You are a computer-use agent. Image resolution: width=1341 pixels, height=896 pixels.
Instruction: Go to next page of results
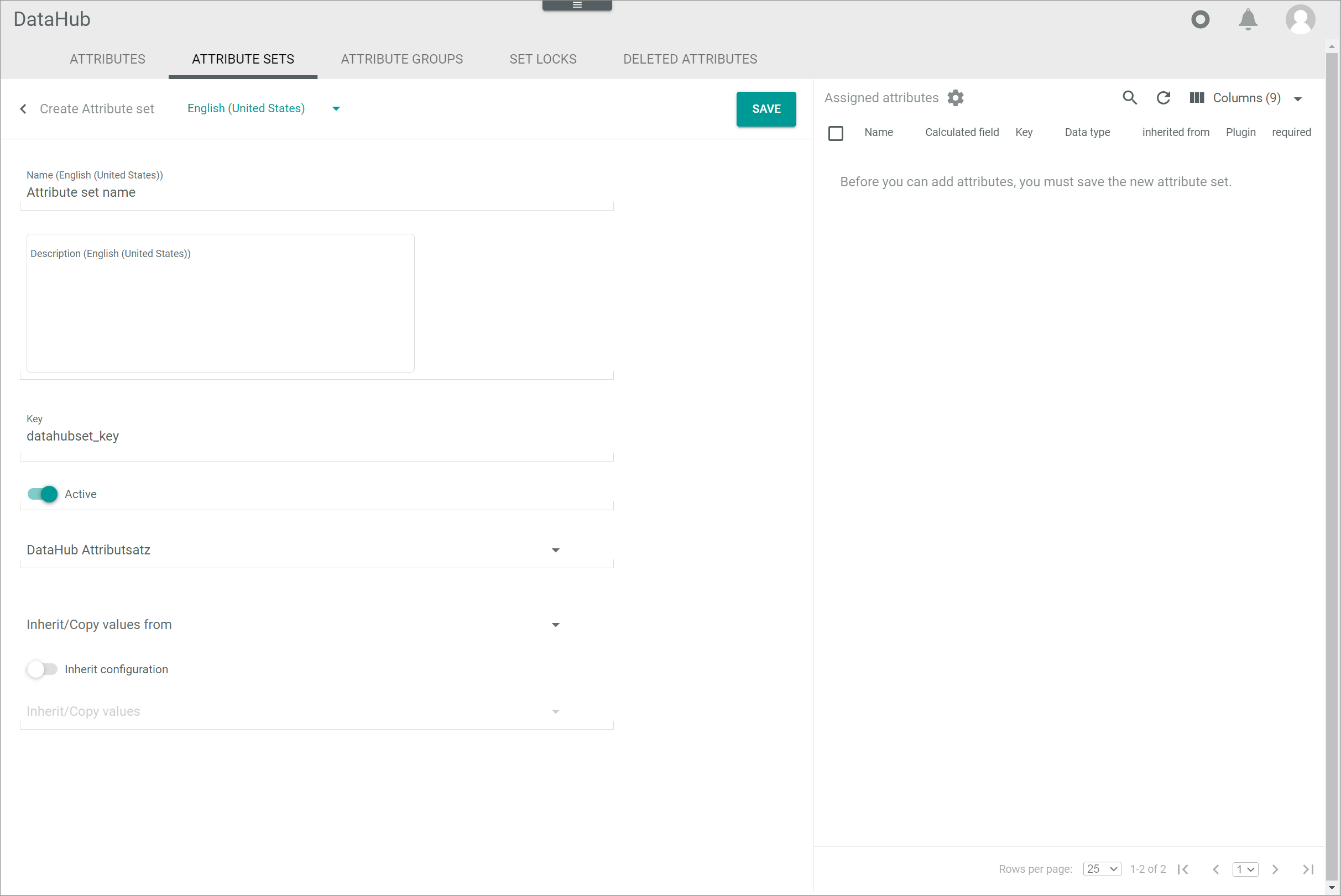pyautogui.click(x=1275, y=869)
